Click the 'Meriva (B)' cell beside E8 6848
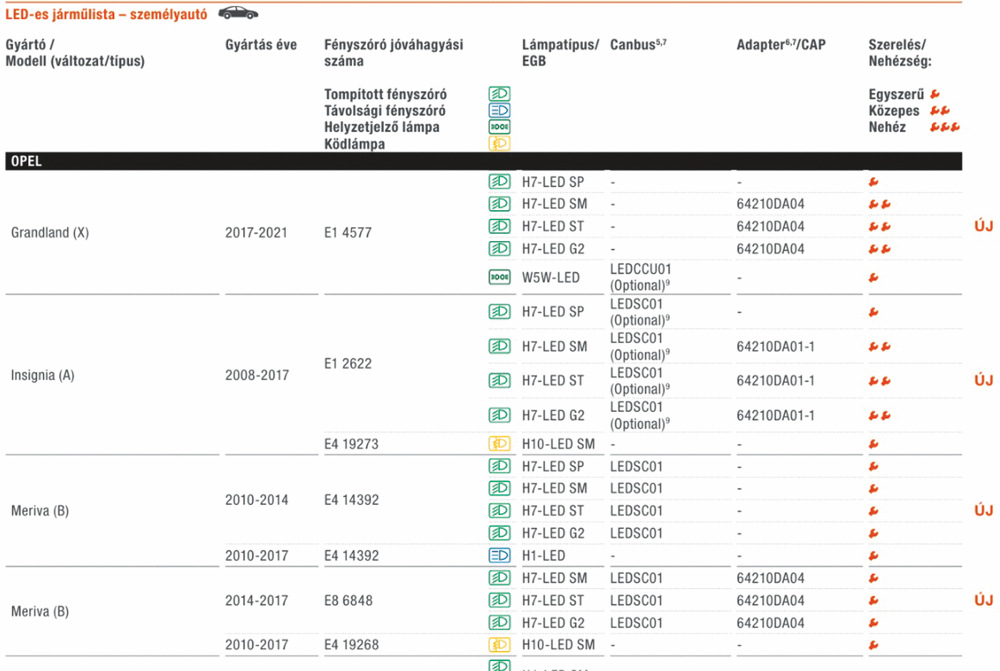 coord(40,611)
